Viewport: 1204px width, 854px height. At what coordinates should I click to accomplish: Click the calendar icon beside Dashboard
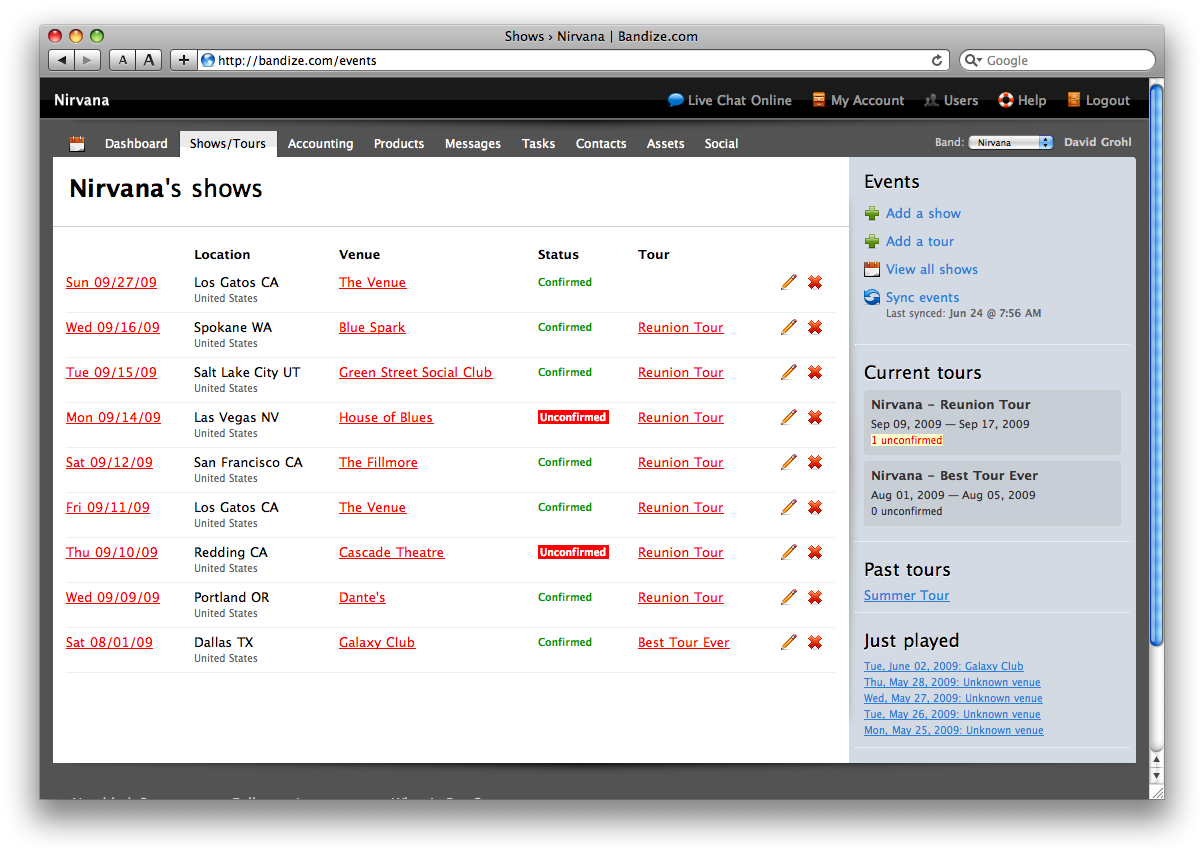[77, 144]
